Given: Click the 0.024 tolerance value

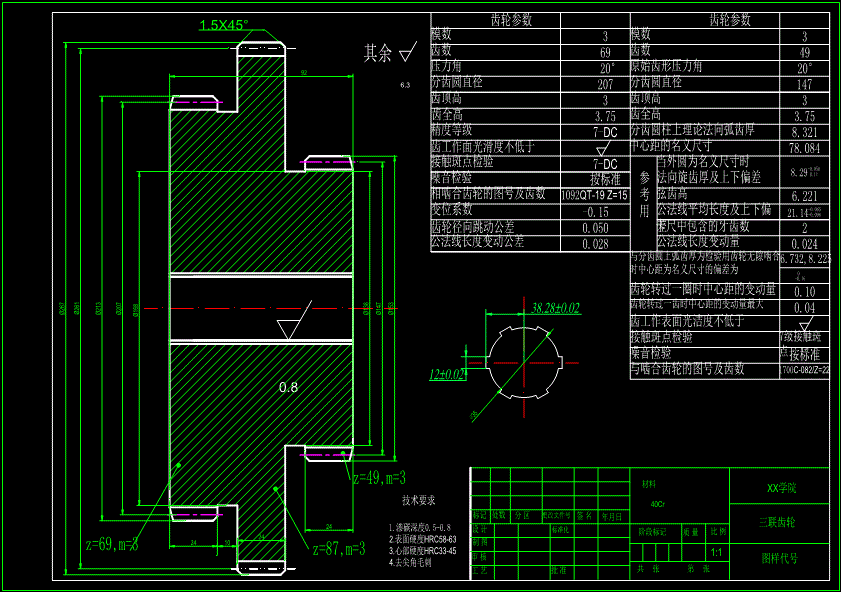Looking at the screenshot, I should 804,244.
